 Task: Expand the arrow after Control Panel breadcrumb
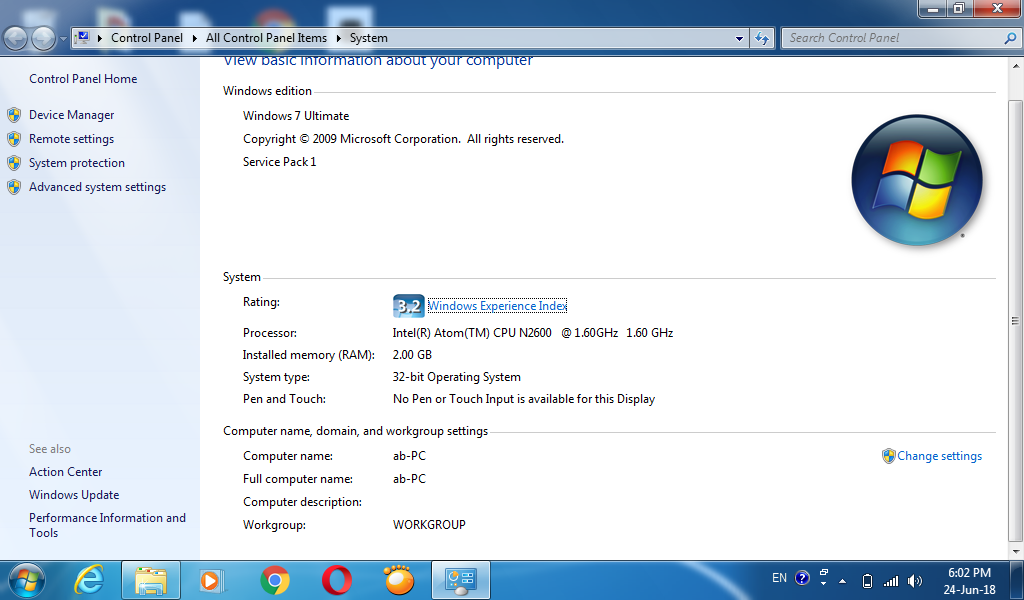point(195,39)
